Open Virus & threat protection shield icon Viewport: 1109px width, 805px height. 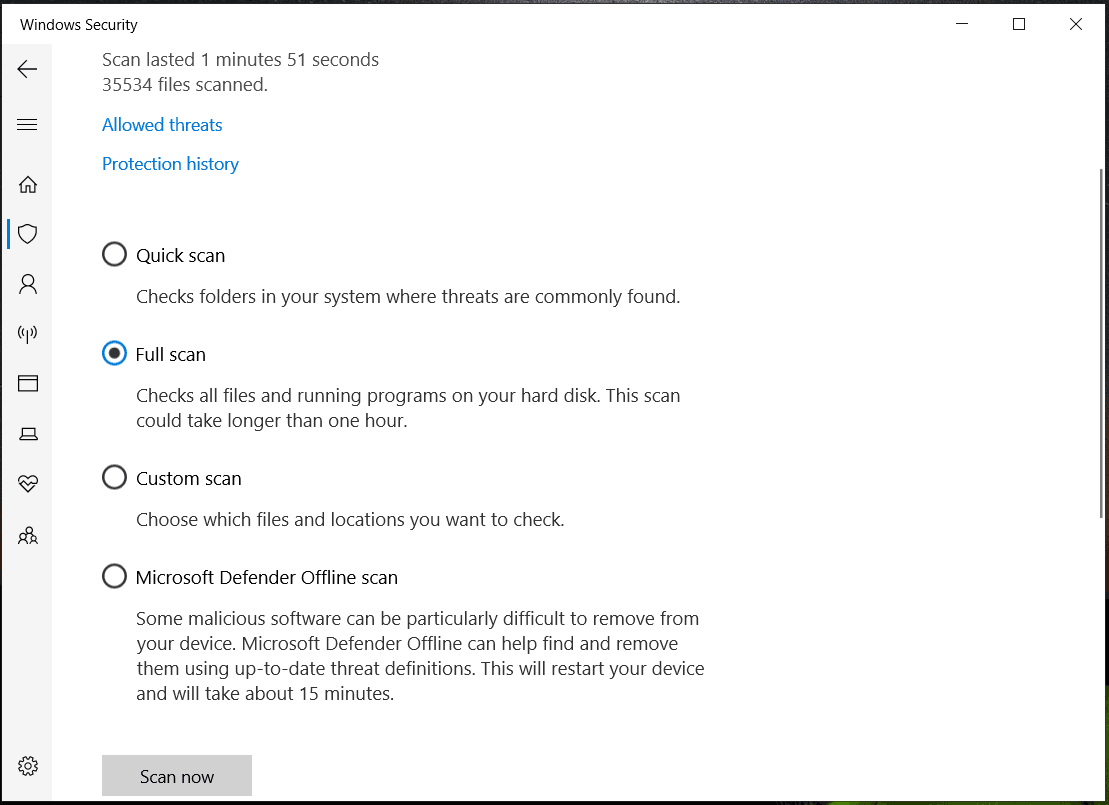pos(28,234)
